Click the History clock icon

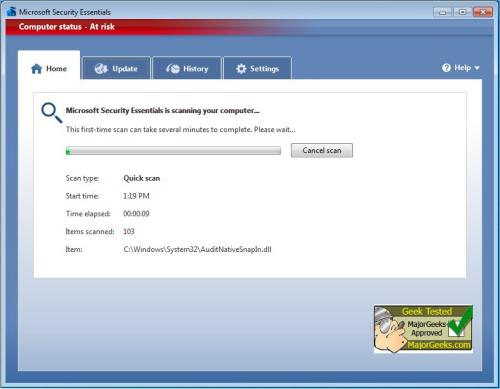(x=173, y=69)
